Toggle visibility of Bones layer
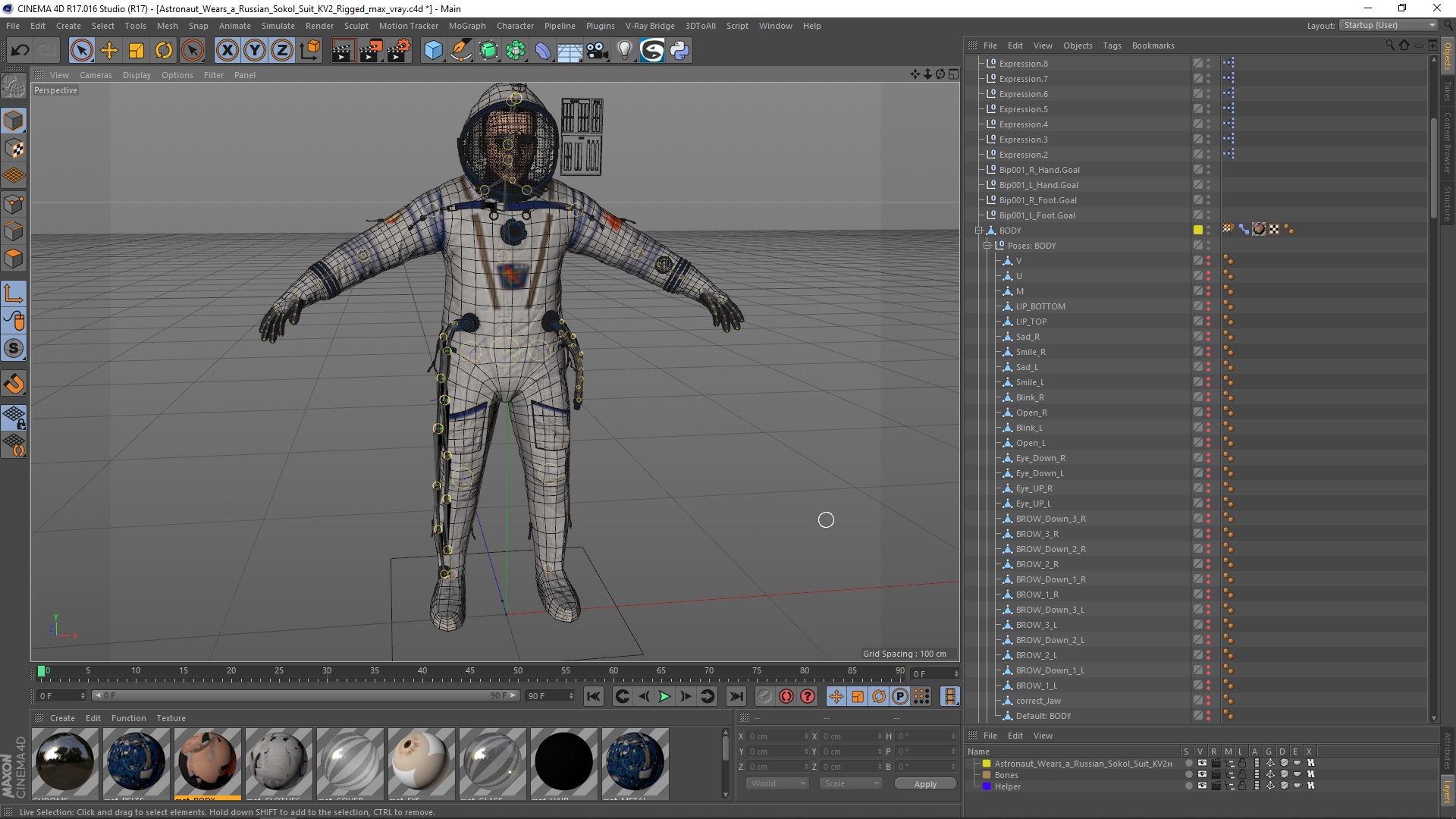This screenshot has width=1456, height=819. pos(1202,774)
